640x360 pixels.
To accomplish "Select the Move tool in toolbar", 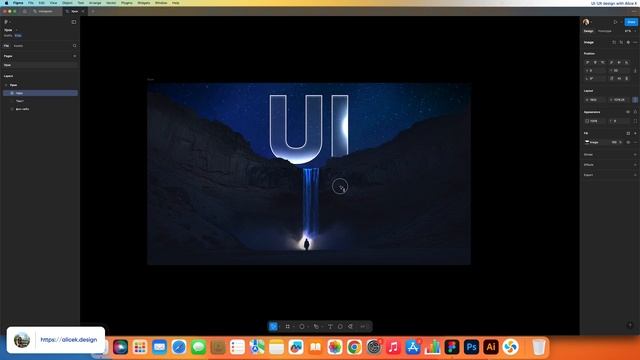I will point(273,327).
